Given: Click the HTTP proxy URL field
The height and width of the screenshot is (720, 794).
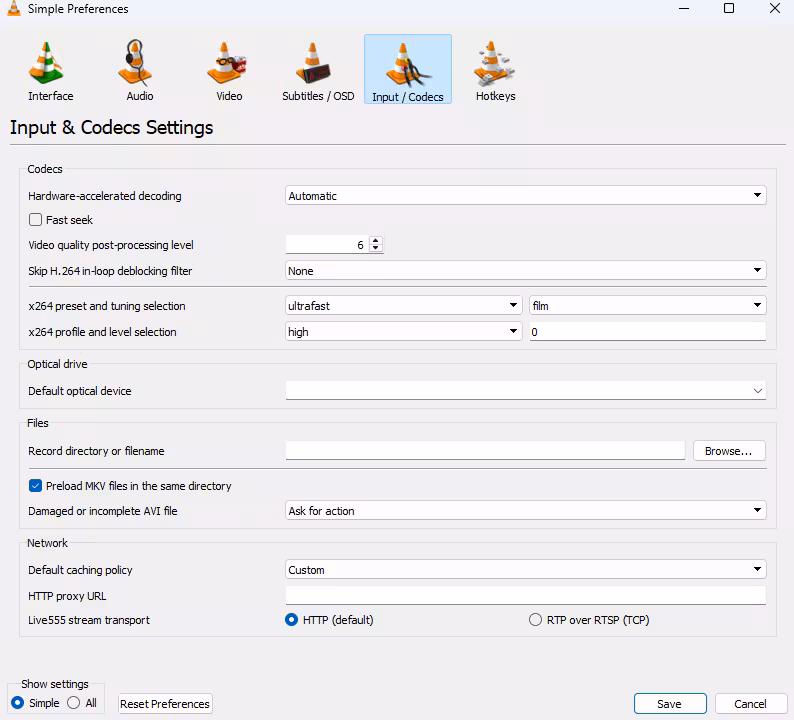Looking at the screenshot, I should click(x=526, y=595).
